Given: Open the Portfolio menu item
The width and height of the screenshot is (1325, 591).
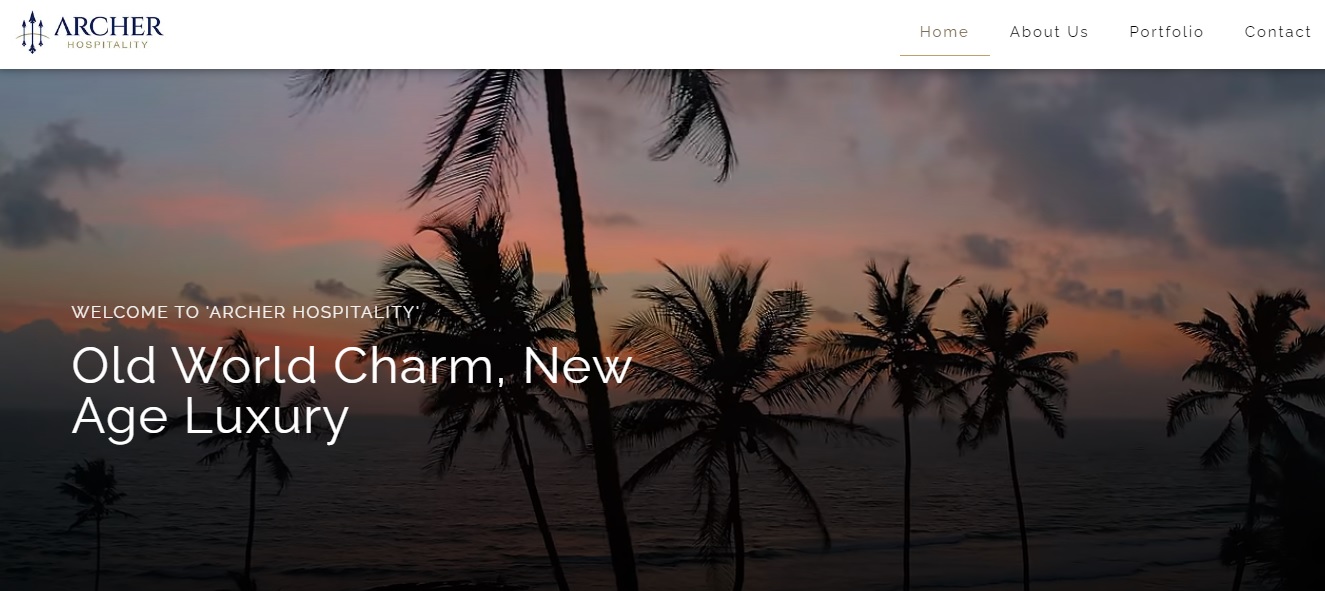Looking at the screenshot, I should (1166, 32).
